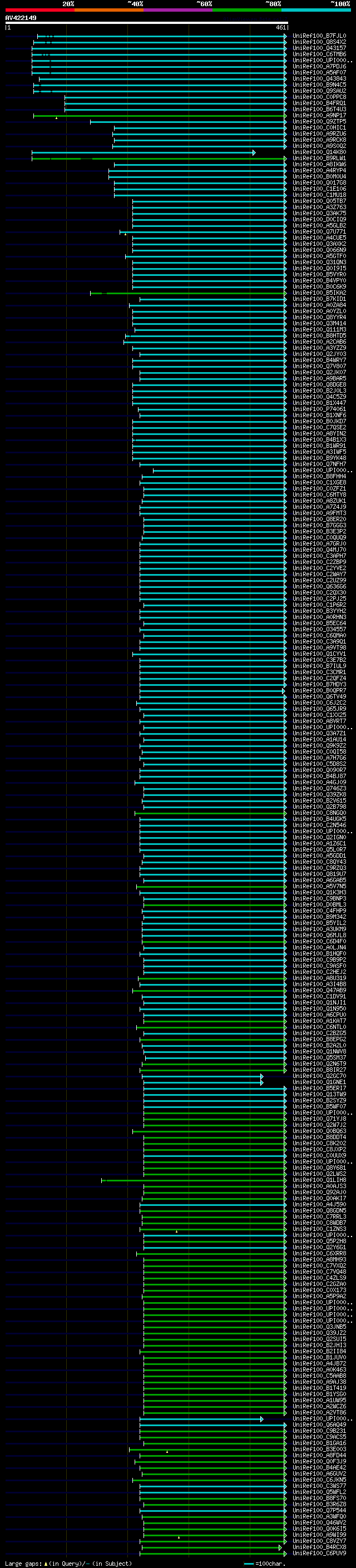Open hit UniRef100_Q43157
The image size is (356, 1568).
(x=319, y=48)
